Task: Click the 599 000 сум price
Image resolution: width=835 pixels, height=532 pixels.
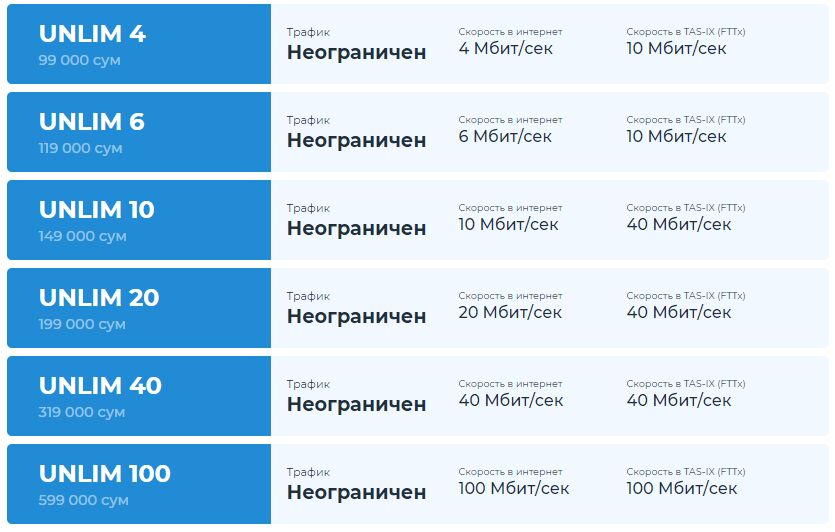Action: [83, 500]
